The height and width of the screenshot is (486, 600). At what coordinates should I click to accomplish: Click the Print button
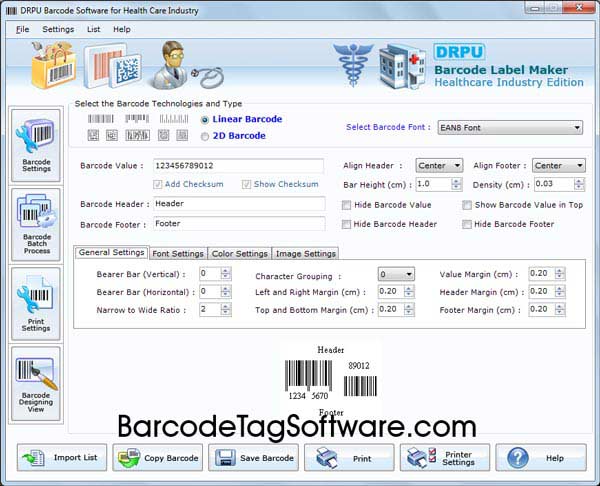pos(349,458)
